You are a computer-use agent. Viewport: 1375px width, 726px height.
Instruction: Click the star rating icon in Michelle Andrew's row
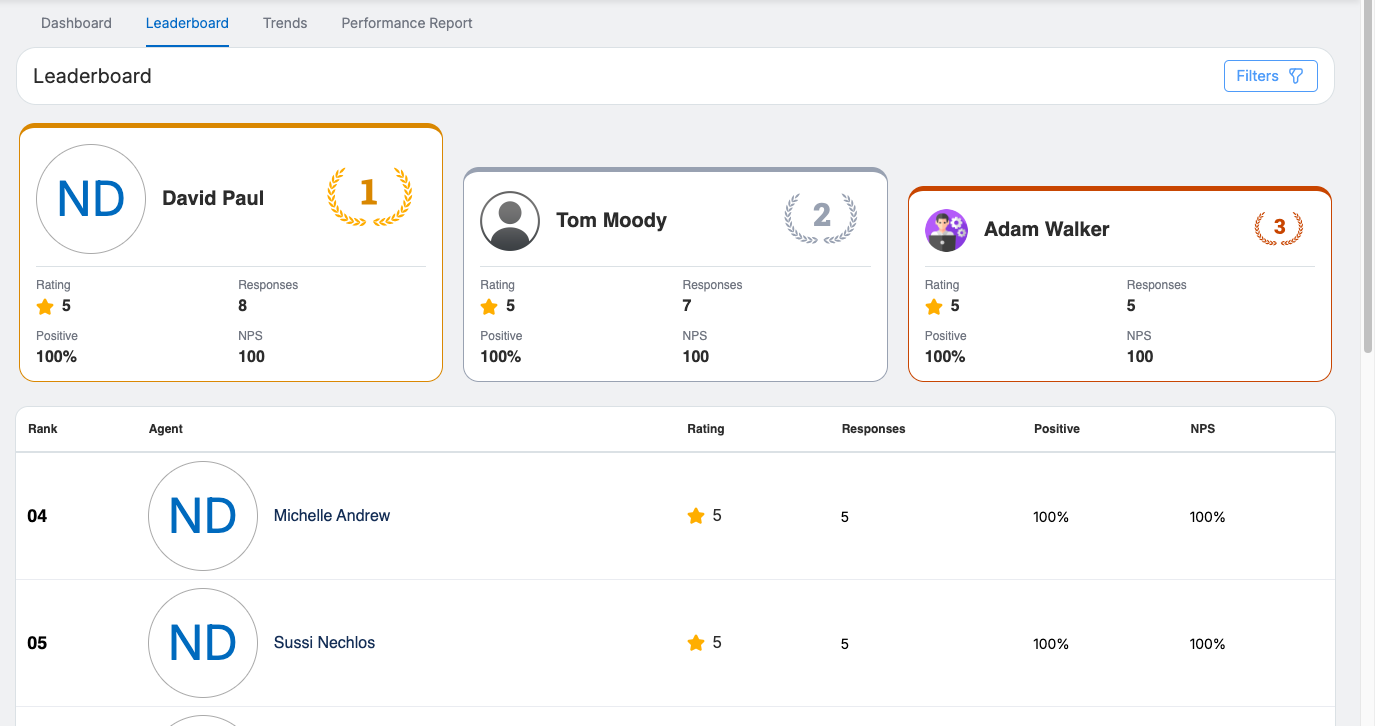[x=696, y=516]
